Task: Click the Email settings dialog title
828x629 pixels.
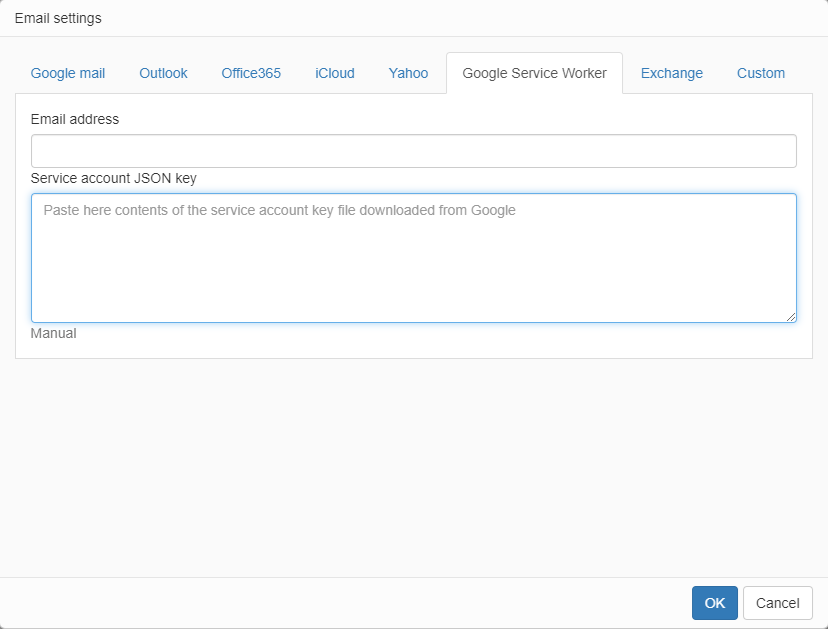Action: (58, 18)
